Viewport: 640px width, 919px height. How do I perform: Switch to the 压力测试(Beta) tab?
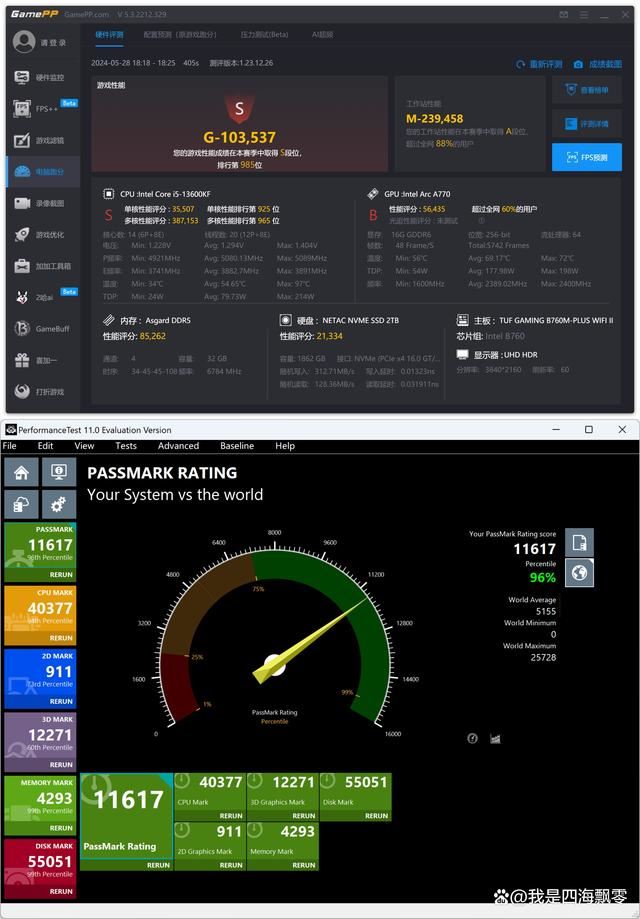tap(264, 34)
